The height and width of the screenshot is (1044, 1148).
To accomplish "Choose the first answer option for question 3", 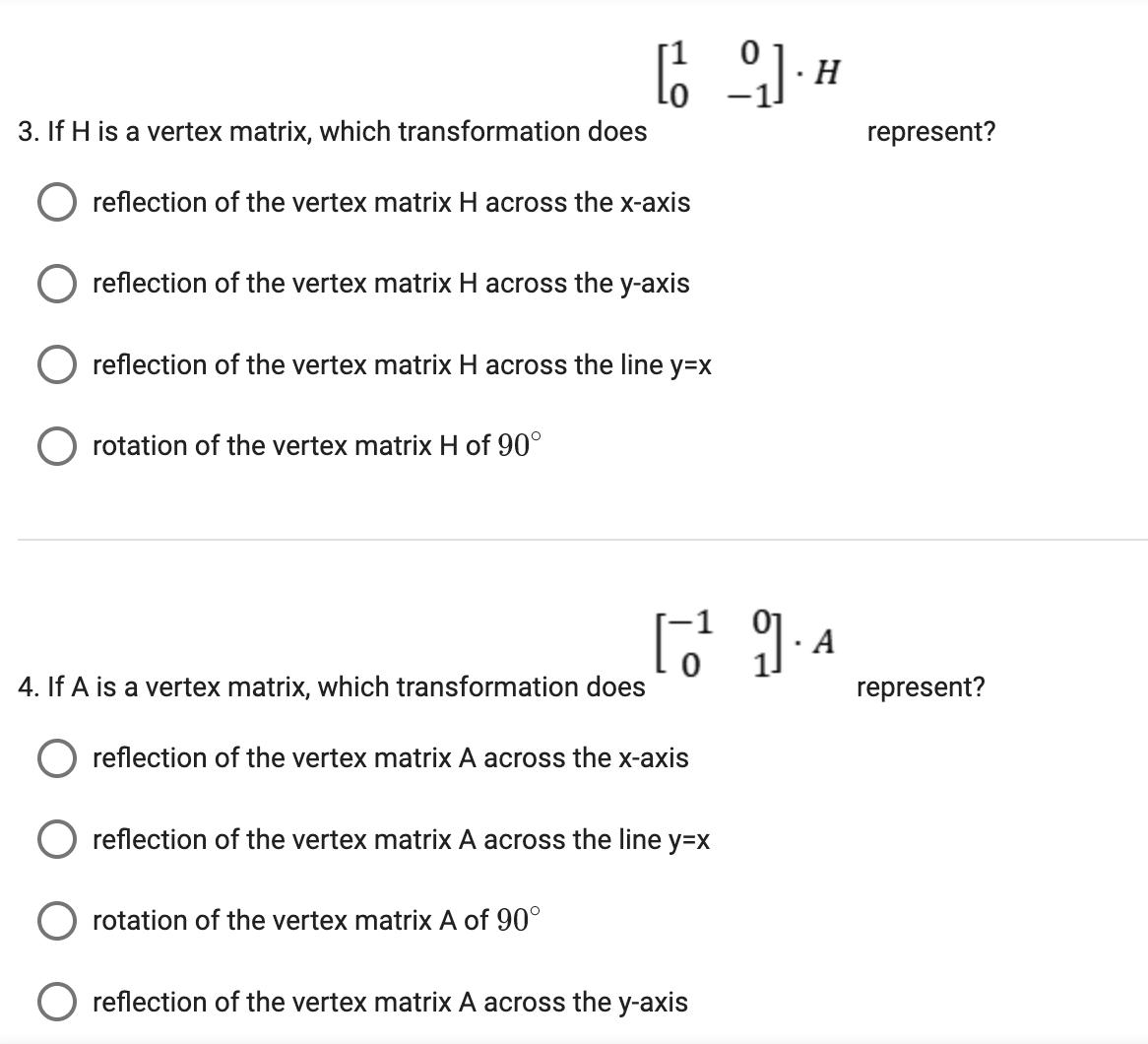I will coord(56,203).
